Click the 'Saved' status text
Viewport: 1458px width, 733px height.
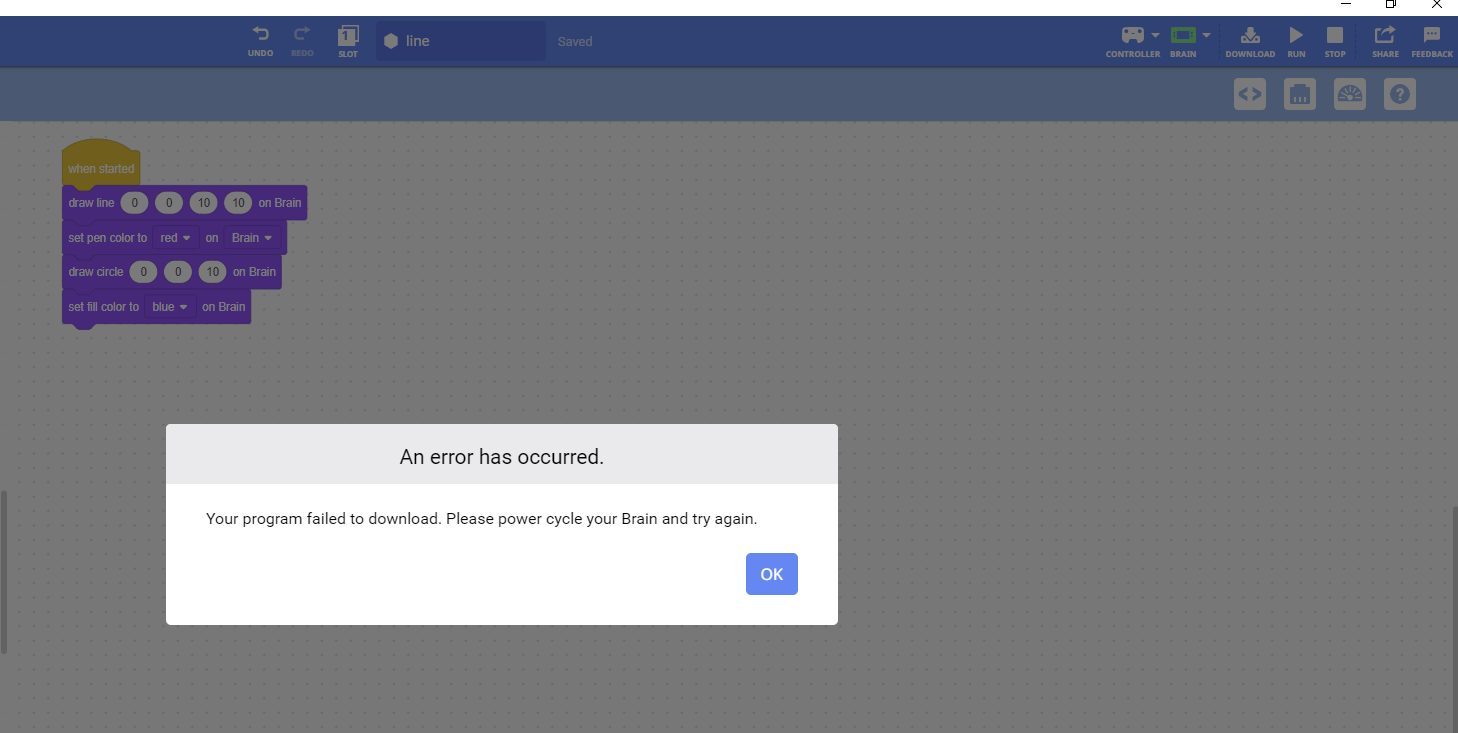point(575,41)
